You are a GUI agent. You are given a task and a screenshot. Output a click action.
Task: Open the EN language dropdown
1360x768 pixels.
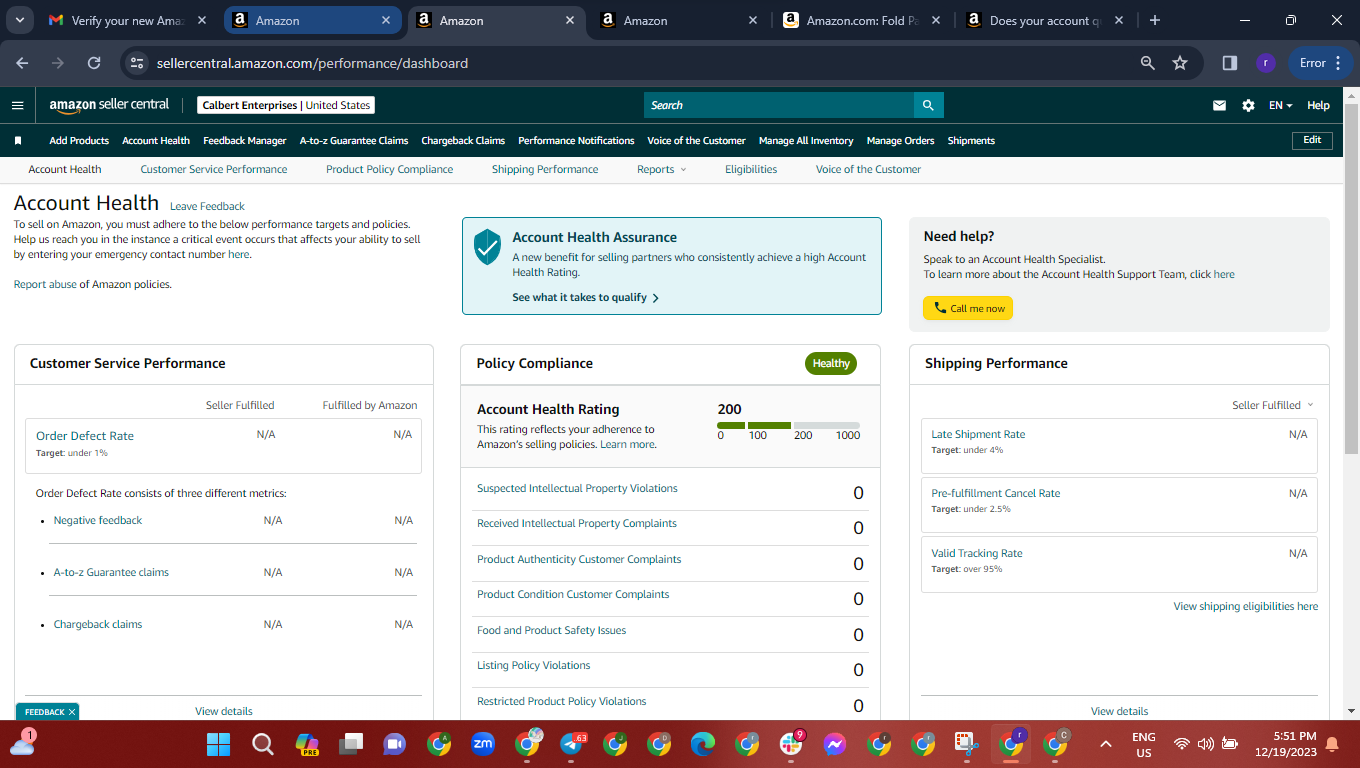pyautogui.click(x=1281, y=105)
